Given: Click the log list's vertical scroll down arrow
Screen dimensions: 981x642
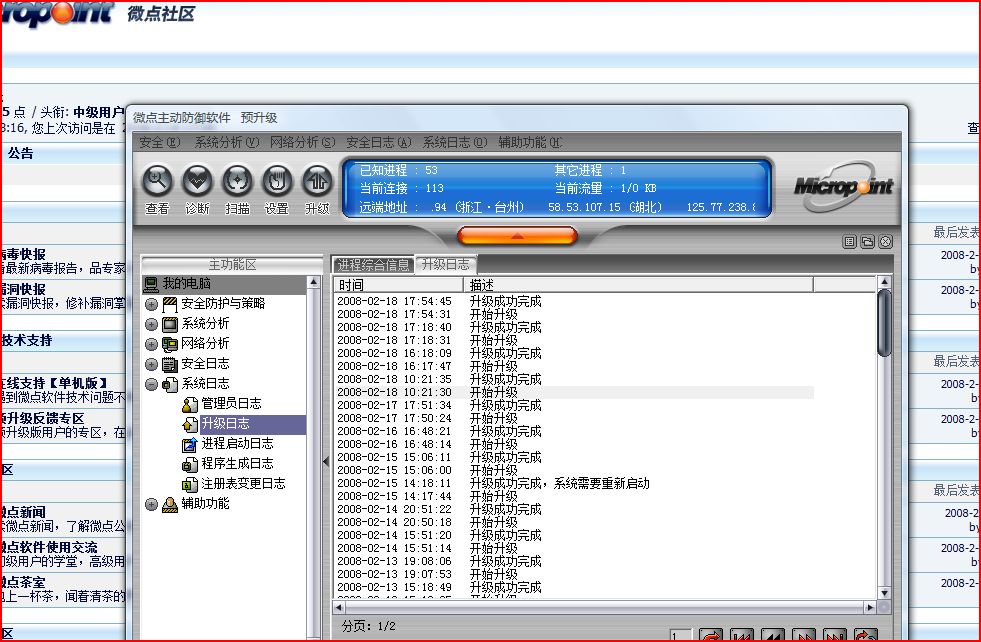Looking at the screenshot, I should coord(884,593).
